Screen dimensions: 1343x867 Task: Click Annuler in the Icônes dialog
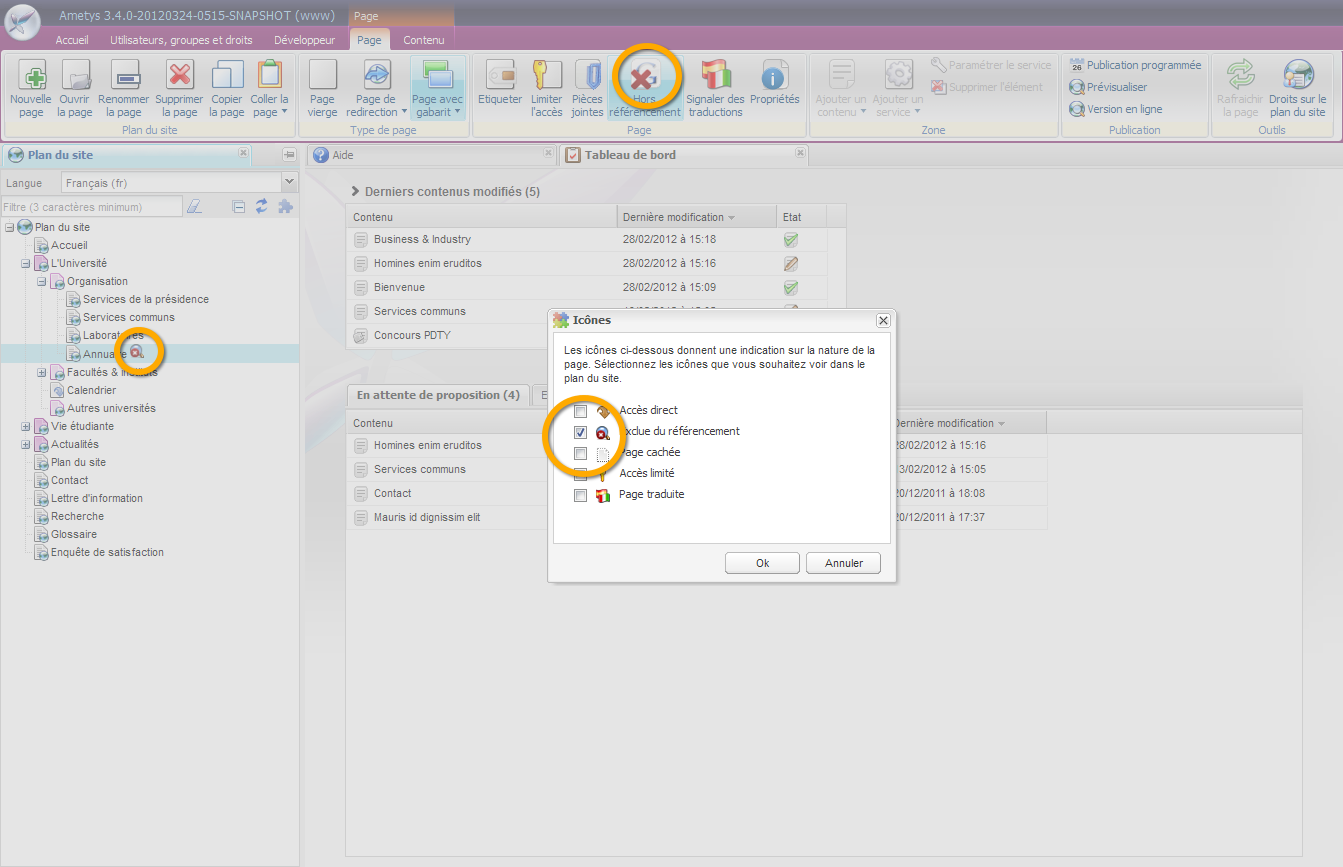click(843, 563)
